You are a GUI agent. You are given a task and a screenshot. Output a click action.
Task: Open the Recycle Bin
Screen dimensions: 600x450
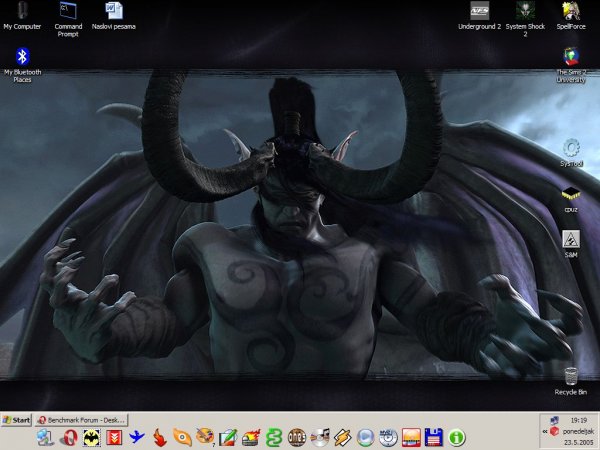571,381
